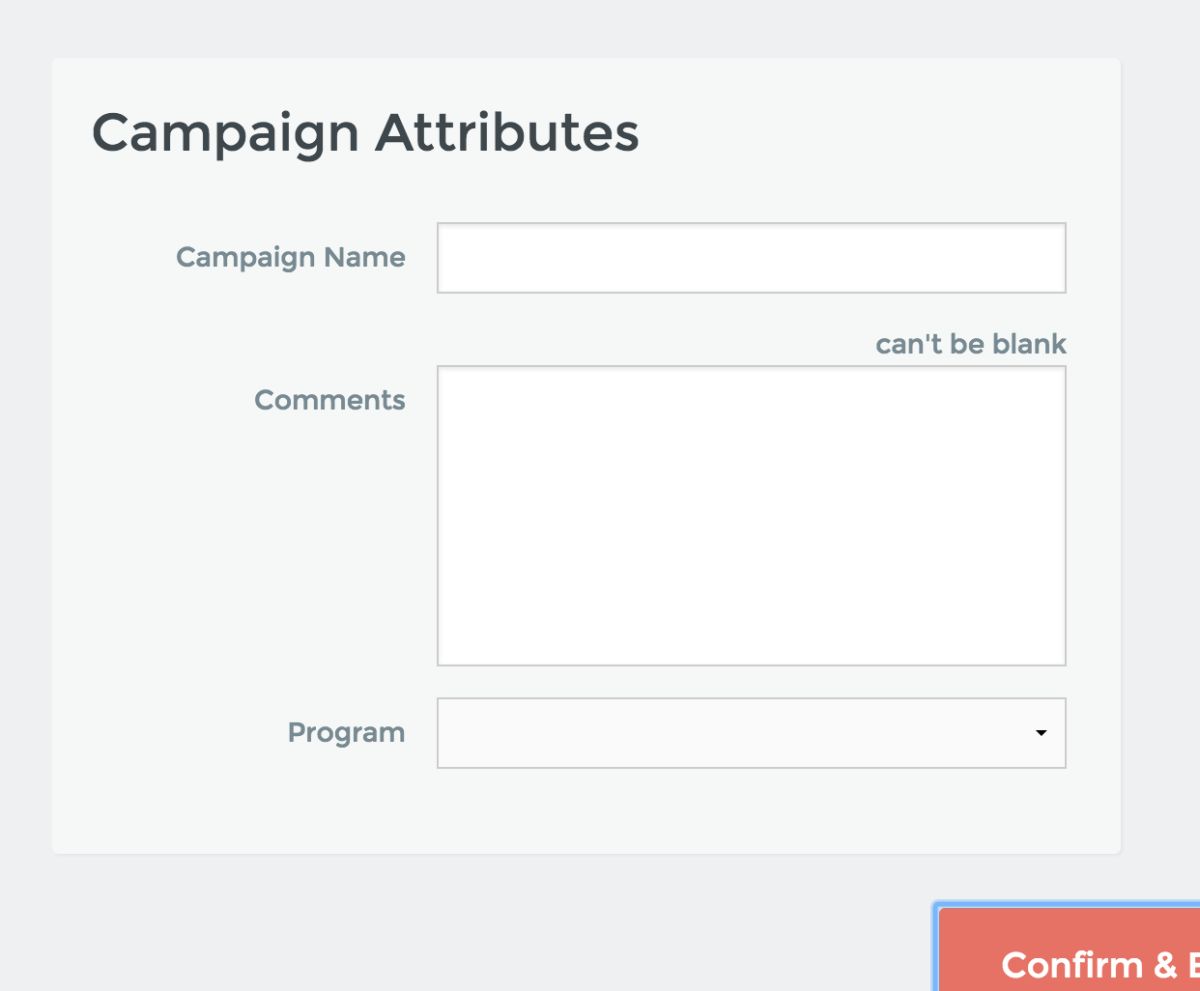
Task: Click the "can't be blank" error message
Action: [970, 344]
